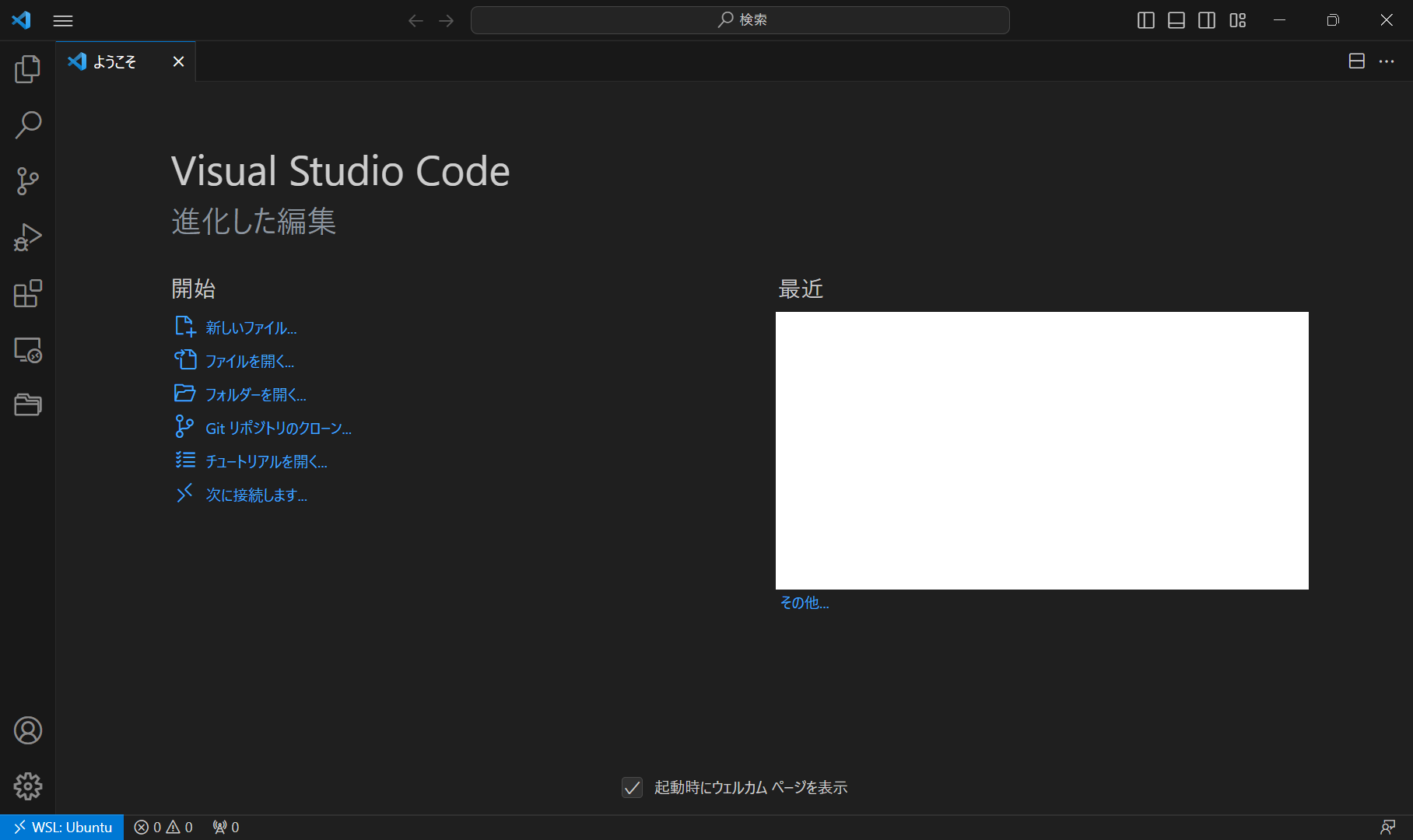
Task: Switch to the ようこそ tab
Action: 115,61
